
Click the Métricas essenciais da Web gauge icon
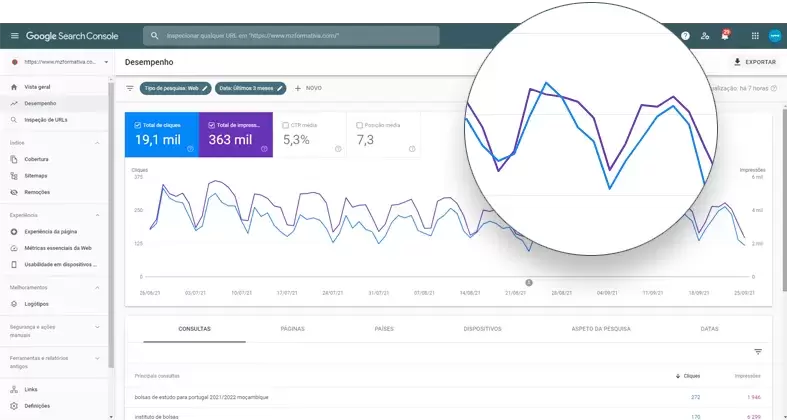pos(14,248)
